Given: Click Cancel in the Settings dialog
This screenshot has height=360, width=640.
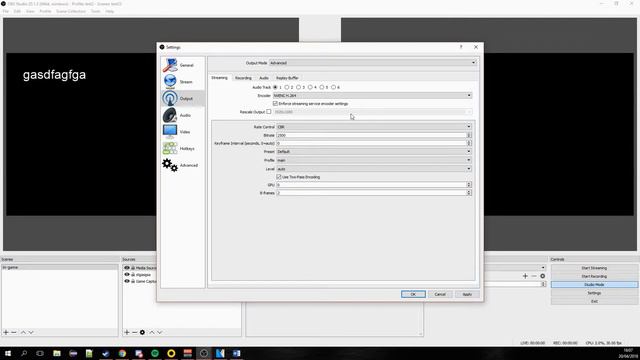Looking at the screenshot, I should click(440, 294).
